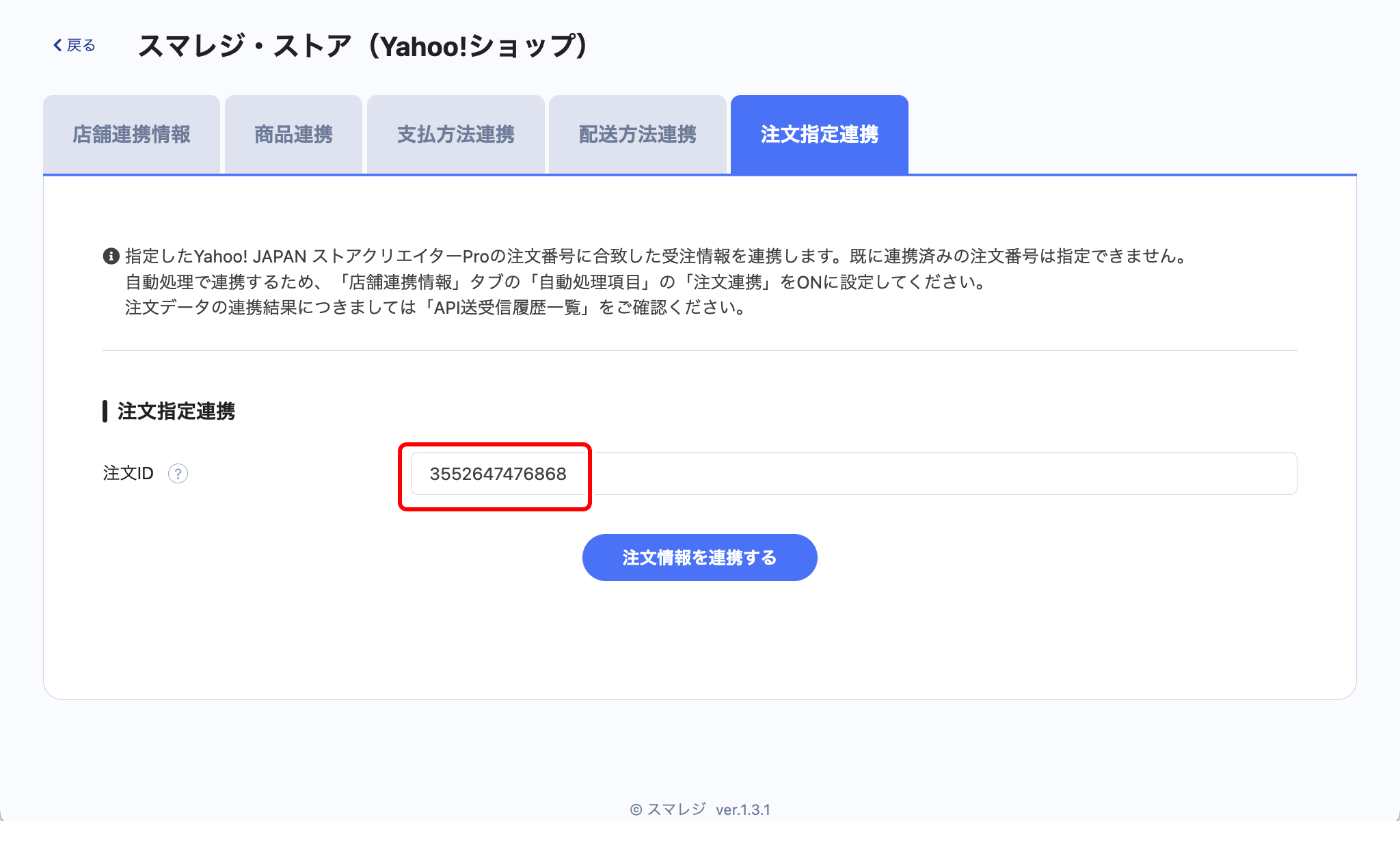Viewport: 1400px width, 845px height.
Task: Click the black bar marker before the section heading
Action: pyautogui.click(x=105, y=411)
